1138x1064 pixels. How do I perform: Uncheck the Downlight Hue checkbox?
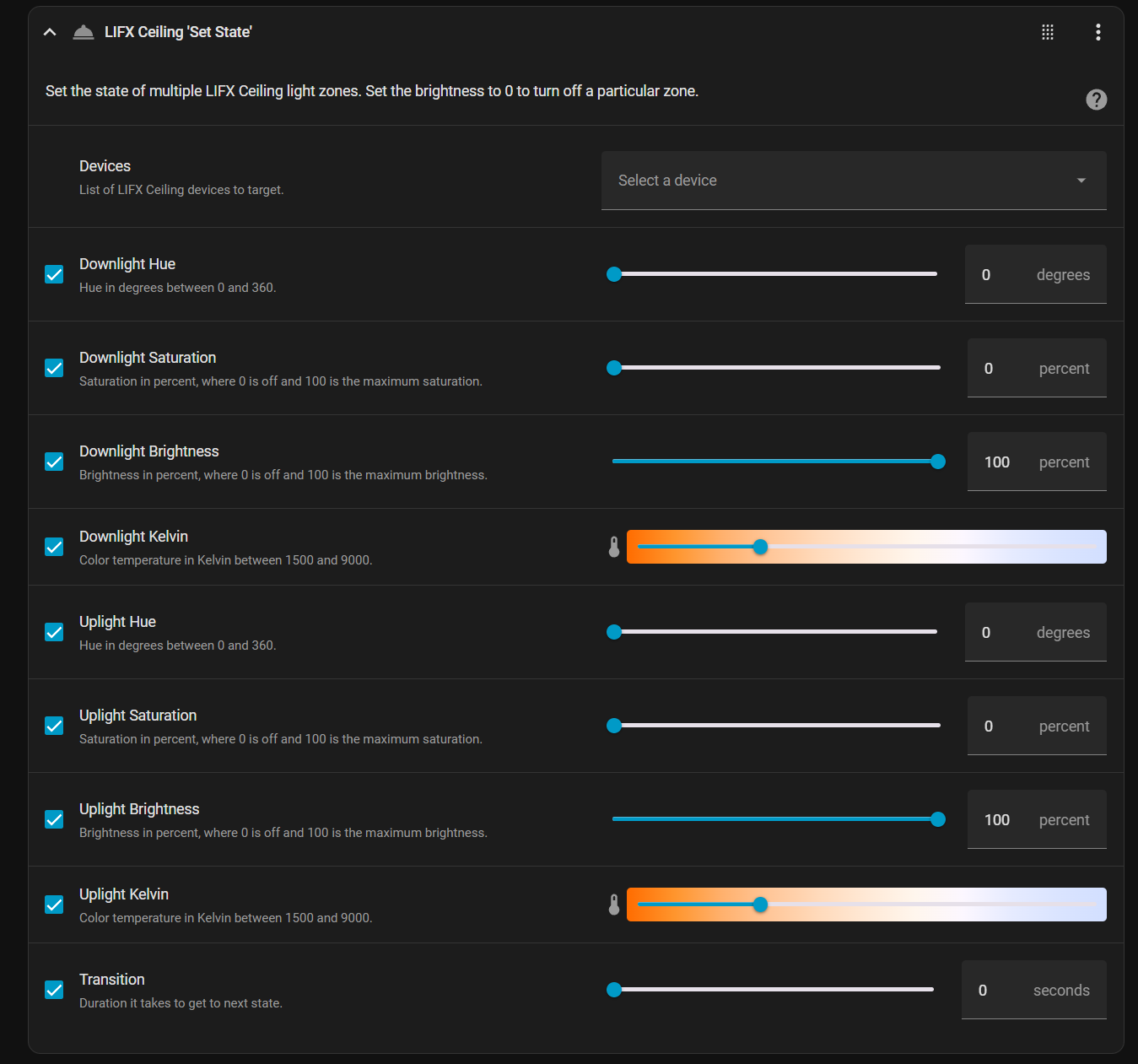point(54,275)
